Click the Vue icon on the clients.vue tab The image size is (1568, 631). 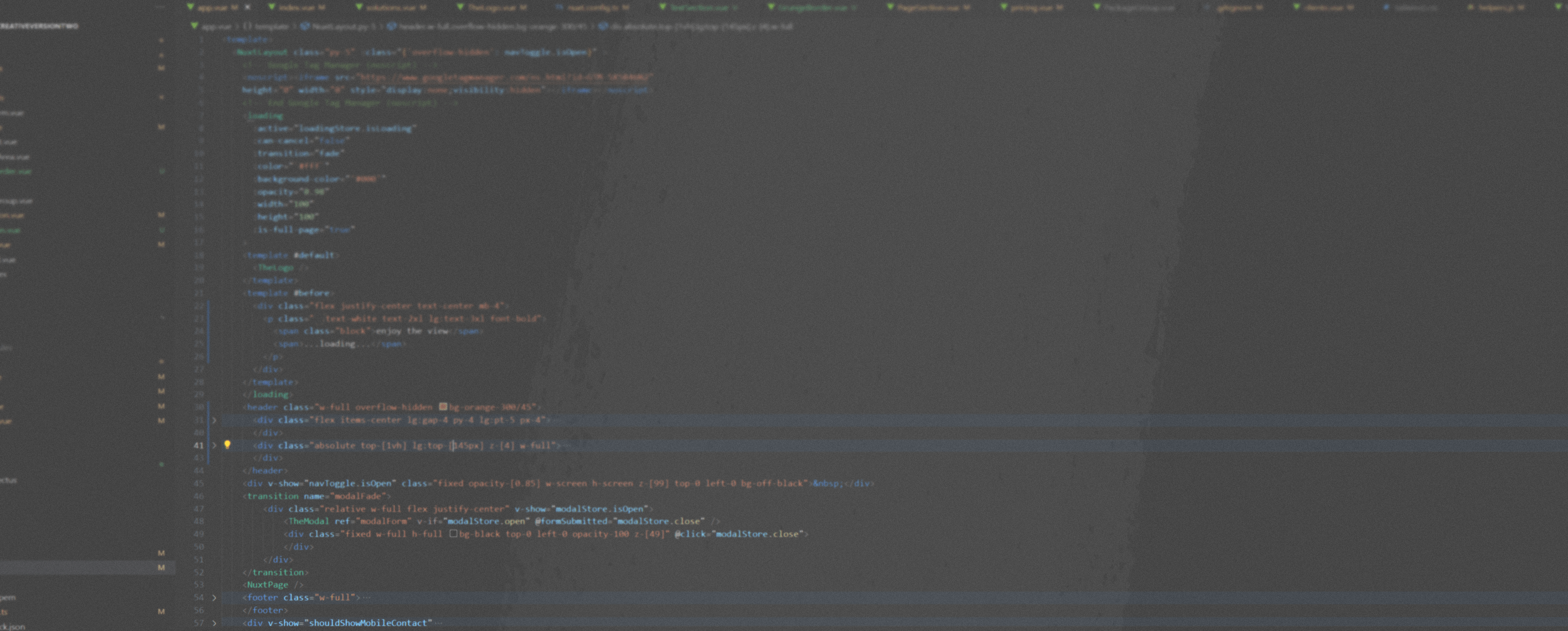click(1296, 7)
